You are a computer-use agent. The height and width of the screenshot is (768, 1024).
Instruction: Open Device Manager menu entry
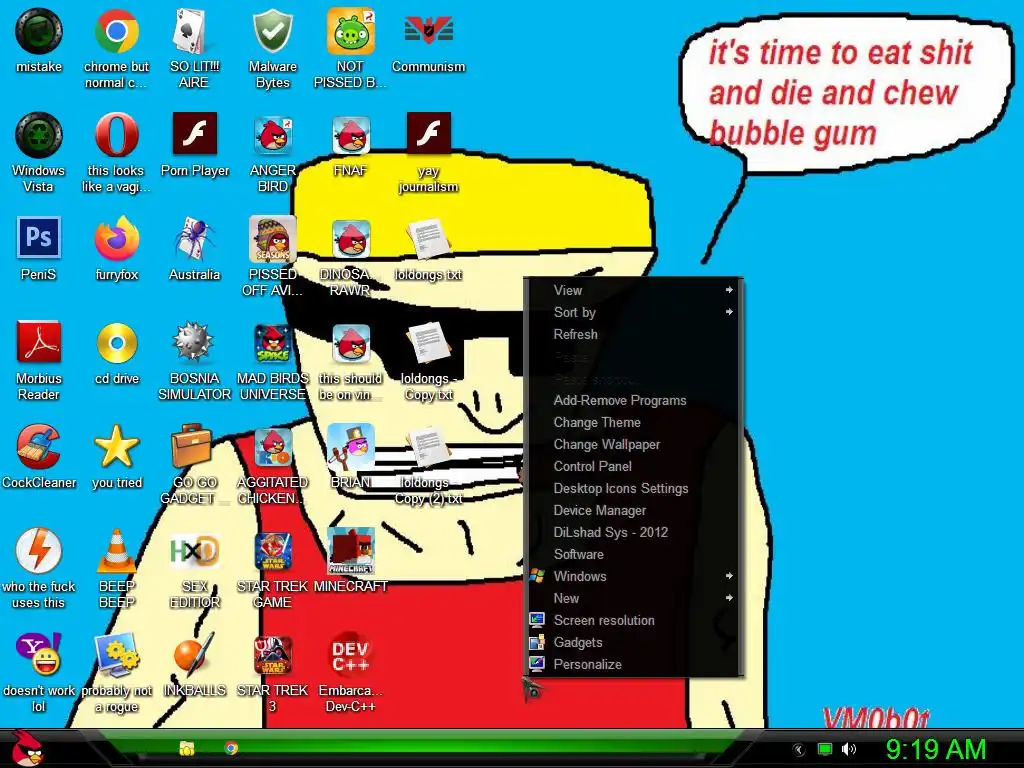click(x=633, y=511)
